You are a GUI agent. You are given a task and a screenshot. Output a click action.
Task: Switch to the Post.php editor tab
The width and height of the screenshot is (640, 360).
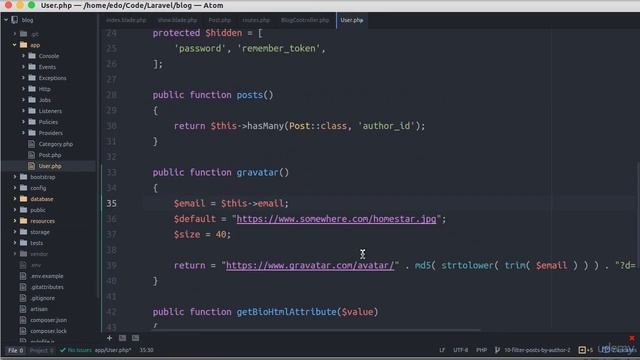point(220,20)
